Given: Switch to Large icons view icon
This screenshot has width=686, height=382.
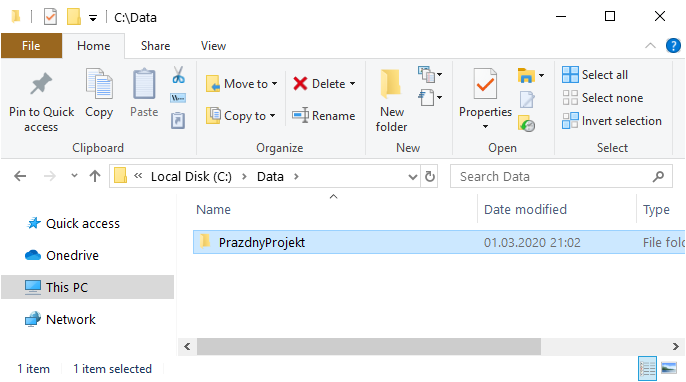Looking at the screenshot, I should coord(669,368).
